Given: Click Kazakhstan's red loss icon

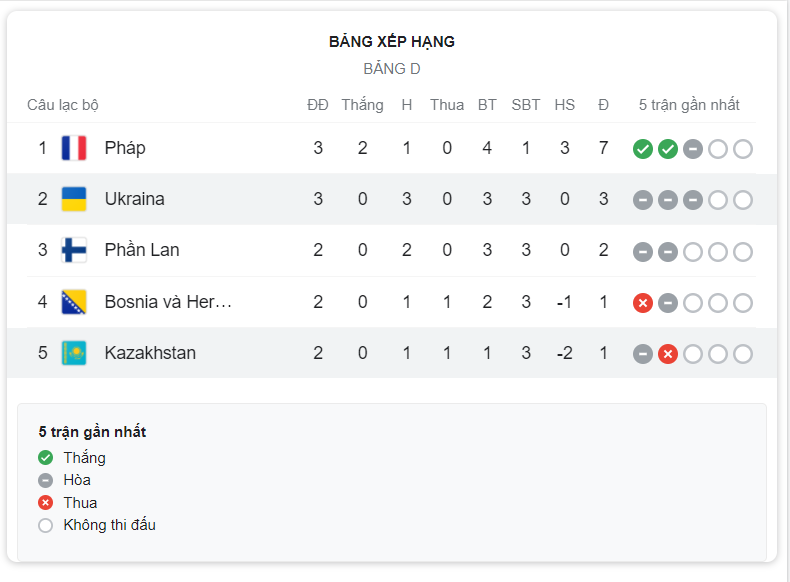Looking at the screenshot, I should tap(668, 354).
